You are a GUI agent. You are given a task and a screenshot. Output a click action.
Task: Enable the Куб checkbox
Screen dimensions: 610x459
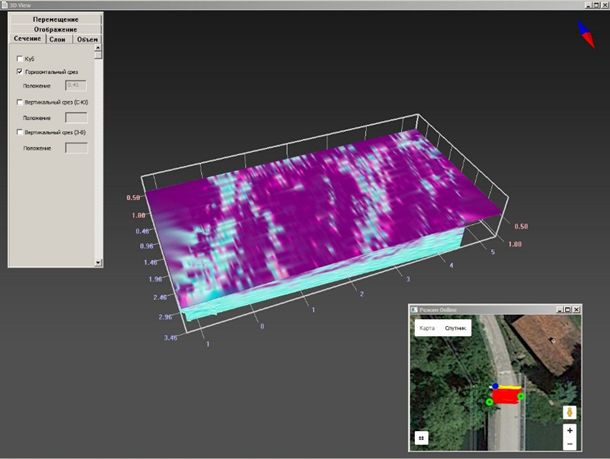coord(21,59)
